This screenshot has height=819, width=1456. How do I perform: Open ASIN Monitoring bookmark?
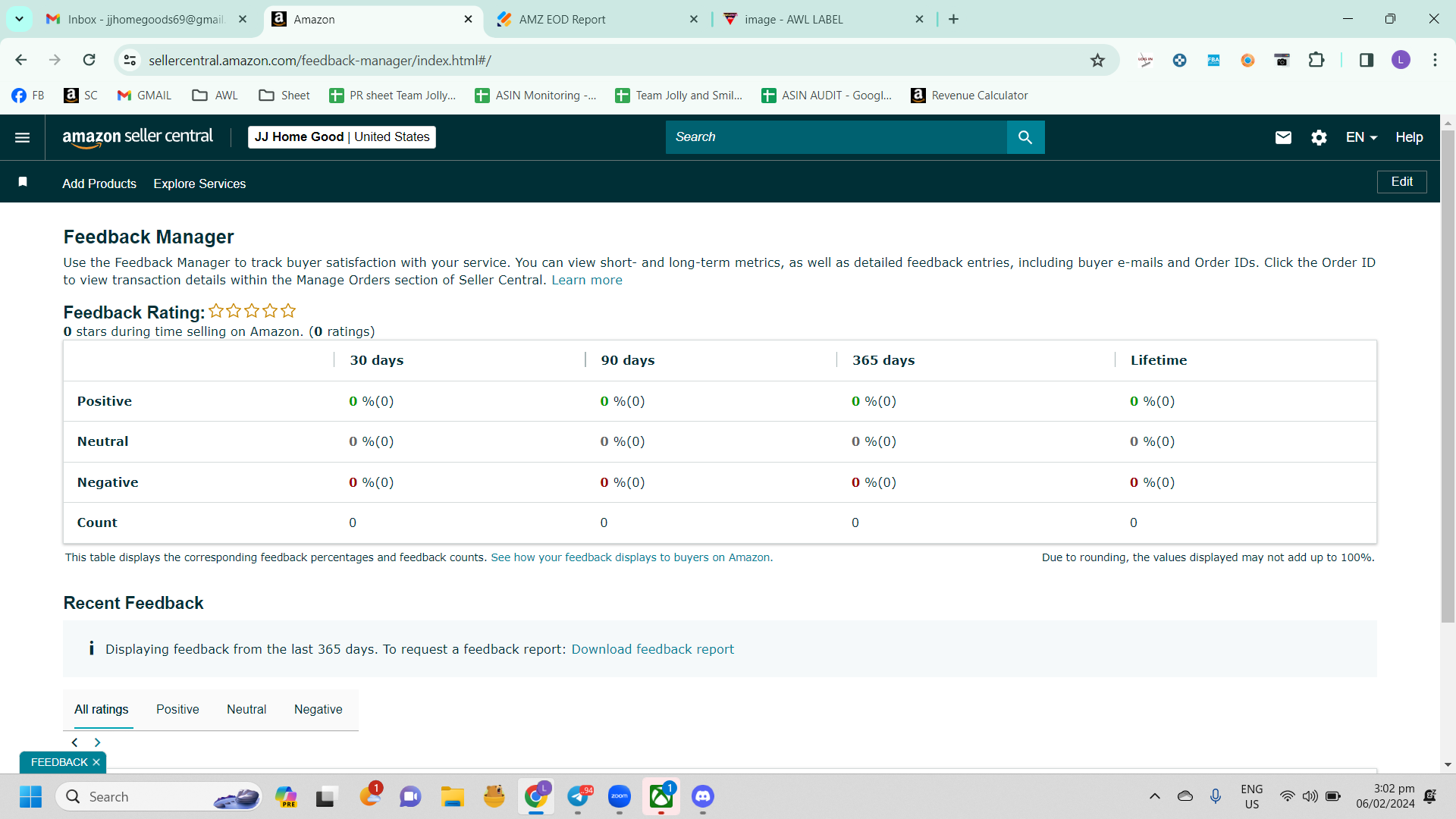pyautogui.click(x=536, y=96)
